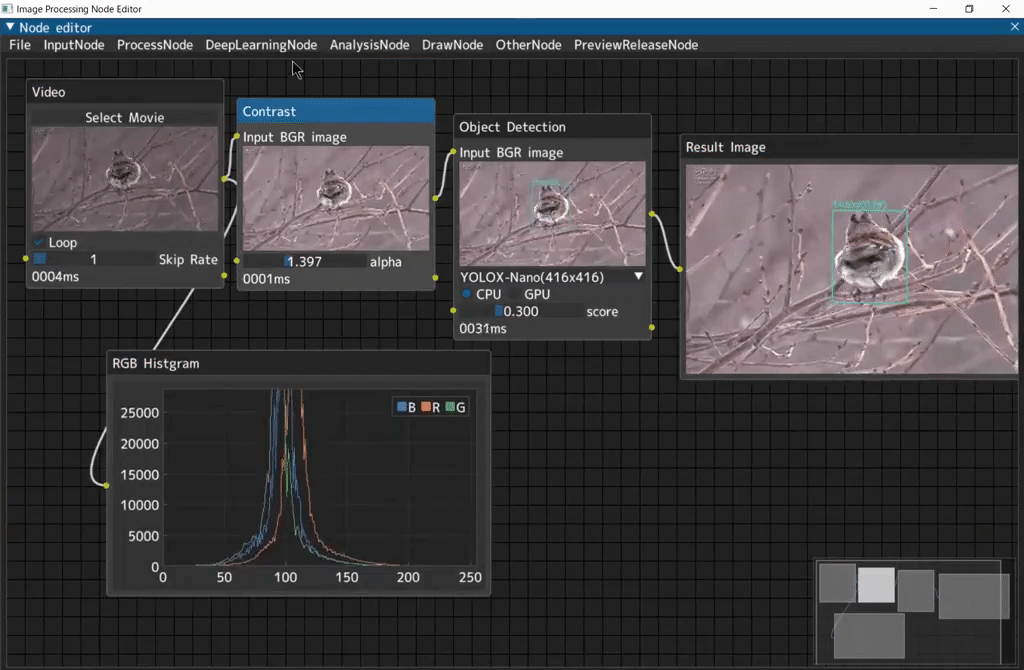
Task: Click the Result Image node's input pin
Action: [x=680, y=269]
